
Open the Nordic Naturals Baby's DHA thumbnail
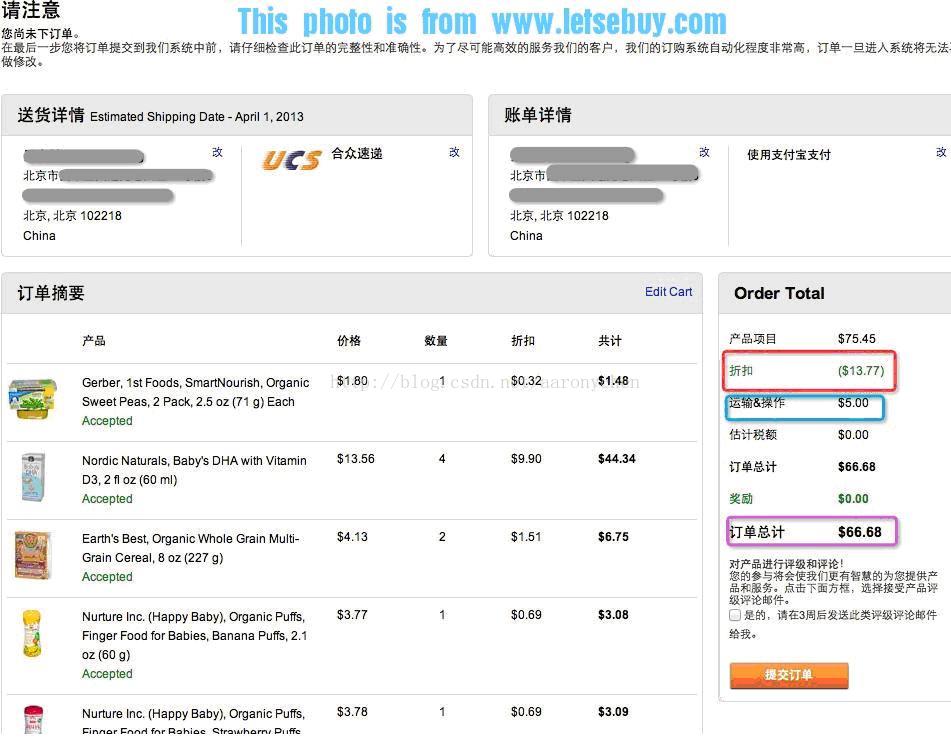(33, 476)
